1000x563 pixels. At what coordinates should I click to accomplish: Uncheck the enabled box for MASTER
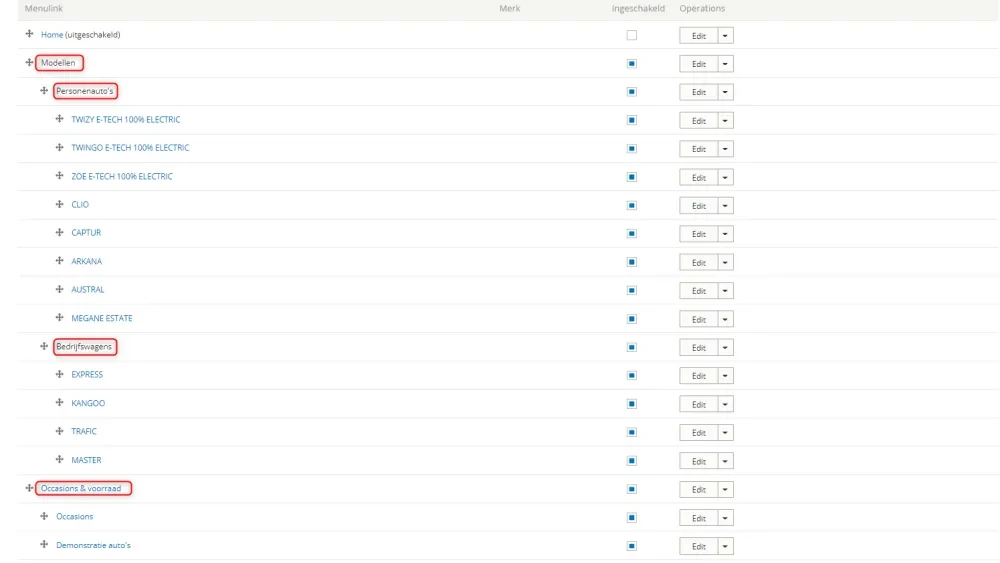click(631, 461)
